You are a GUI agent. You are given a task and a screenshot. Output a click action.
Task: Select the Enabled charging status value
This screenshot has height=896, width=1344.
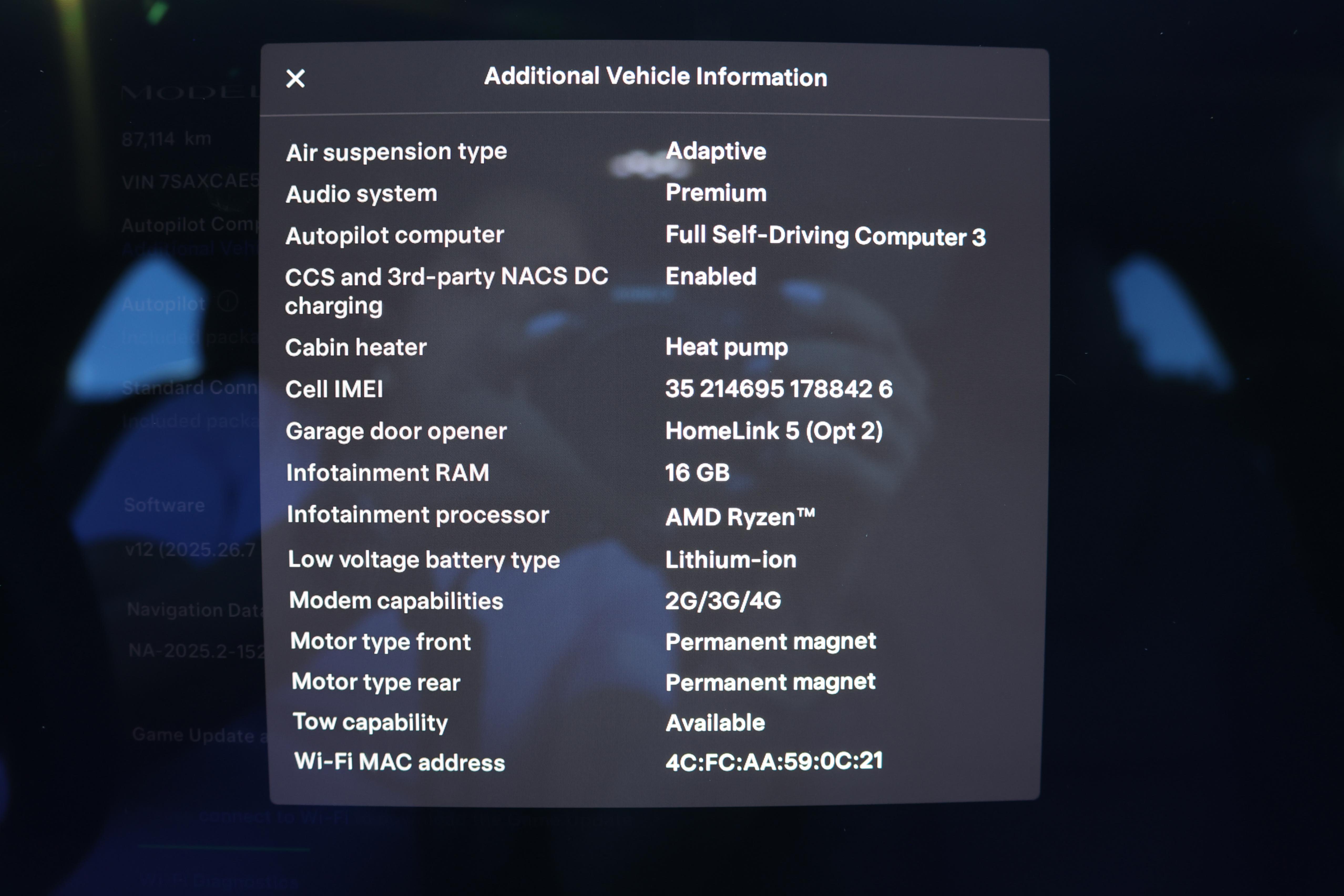[710, 277]
